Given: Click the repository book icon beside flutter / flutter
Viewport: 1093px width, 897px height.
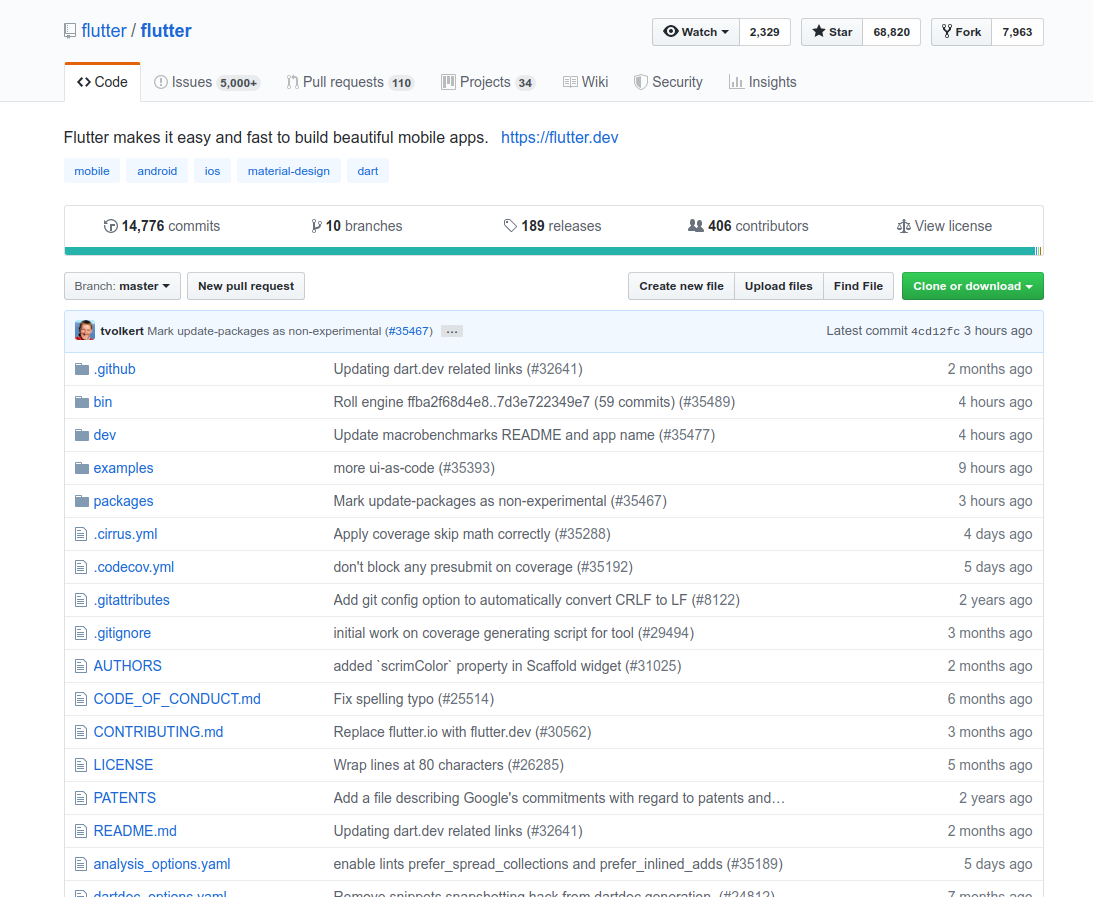Looking at the screenshot, I should click(70, 31).
